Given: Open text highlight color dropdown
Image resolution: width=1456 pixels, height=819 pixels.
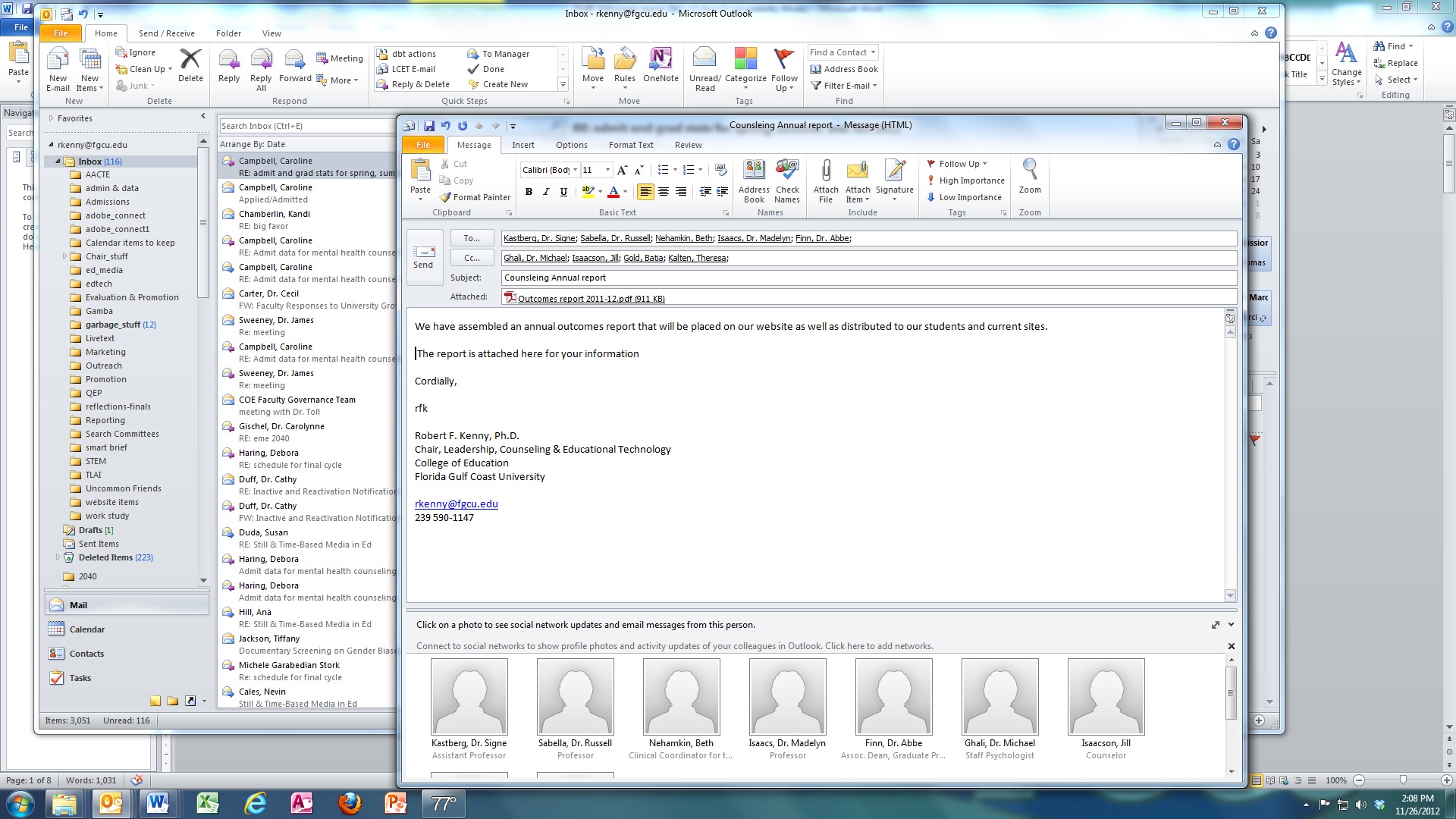Looking at the screenshot, I should pos(600,192).
